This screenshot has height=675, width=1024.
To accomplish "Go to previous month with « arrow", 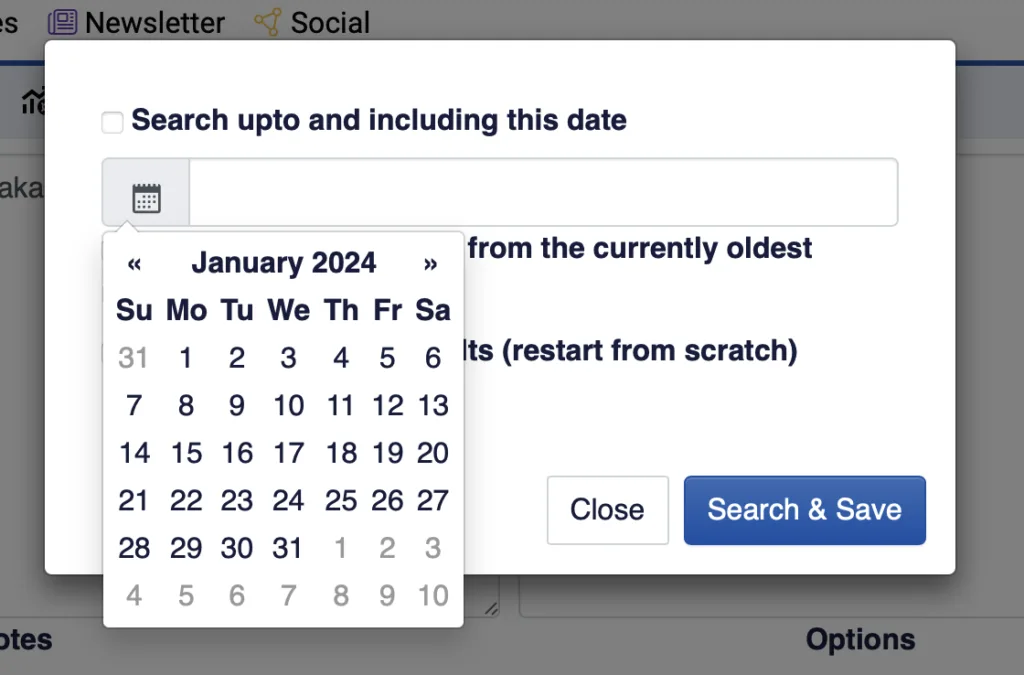I will tap(134, 263).
